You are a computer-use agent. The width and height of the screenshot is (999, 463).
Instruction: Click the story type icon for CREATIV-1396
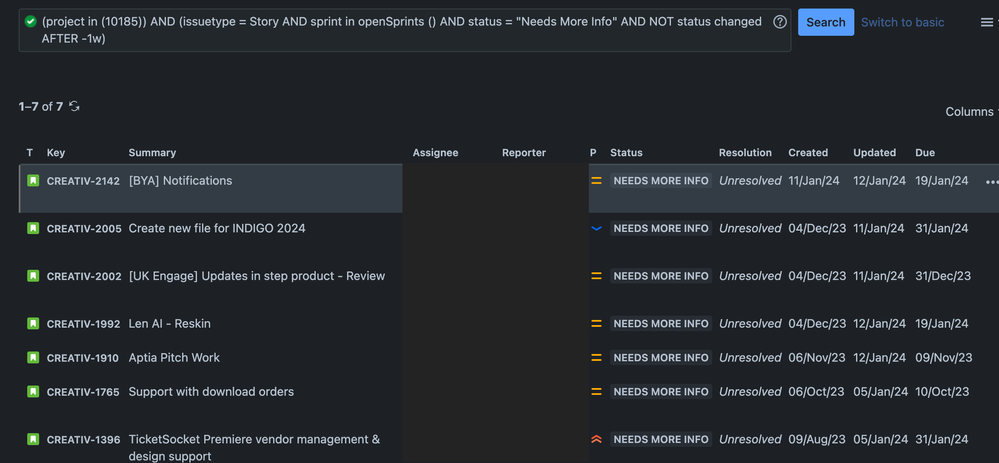(x=33, y=439)
